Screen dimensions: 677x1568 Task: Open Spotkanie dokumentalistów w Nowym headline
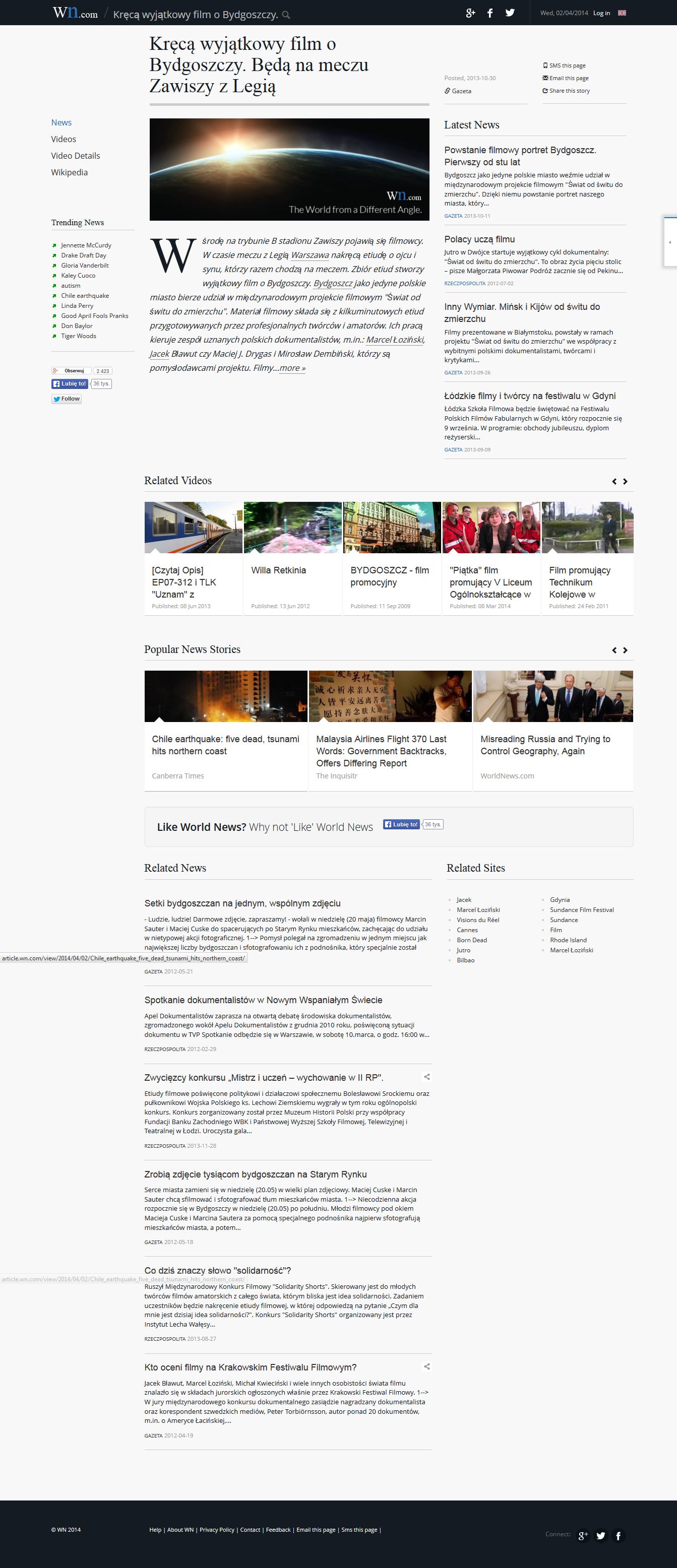tap(263, 1000)
